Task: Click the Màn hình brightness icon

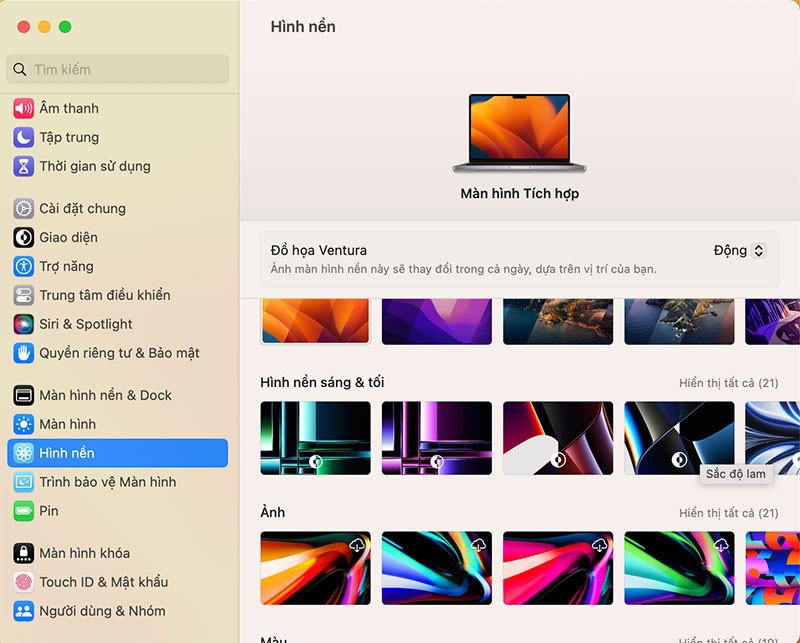Action: [x=23, y=424]
